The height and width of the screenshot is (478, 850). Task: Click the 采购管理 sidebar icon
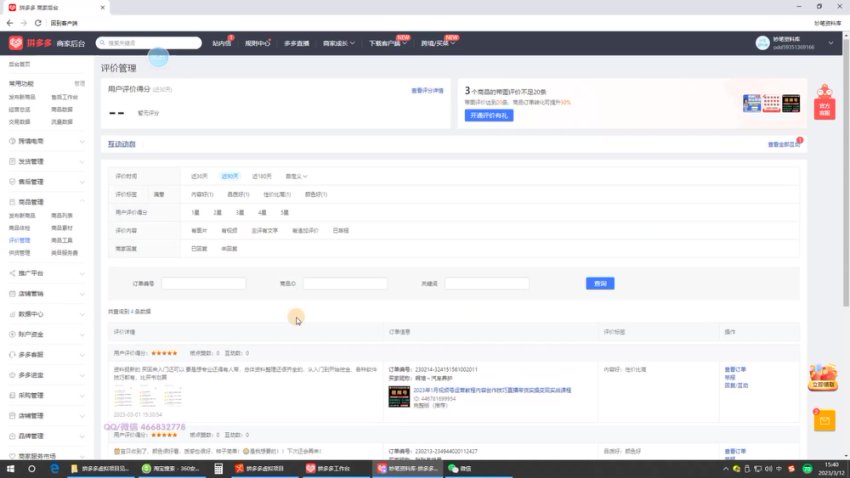12,395
